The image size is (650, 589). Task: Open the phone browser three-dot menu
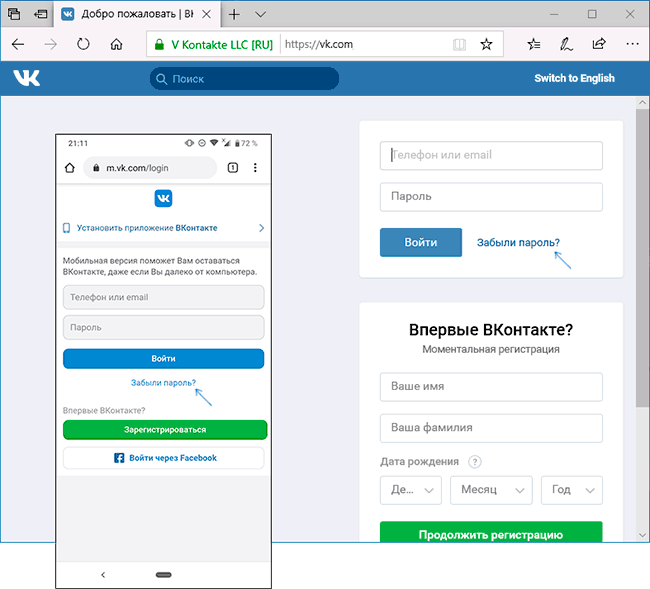(255, 167)
